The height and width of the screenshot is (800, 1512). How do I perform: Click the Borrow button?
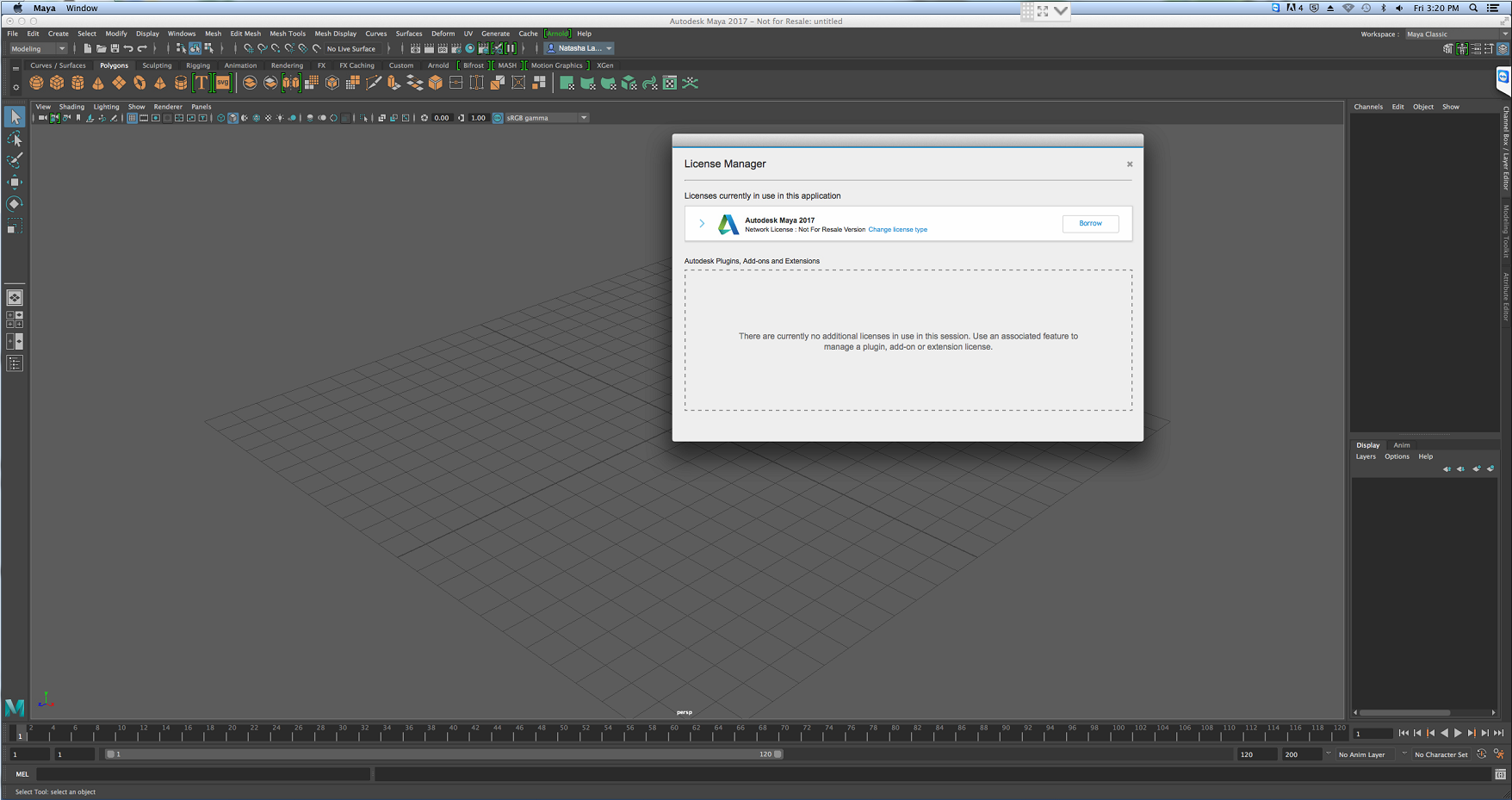[1090, 223]
